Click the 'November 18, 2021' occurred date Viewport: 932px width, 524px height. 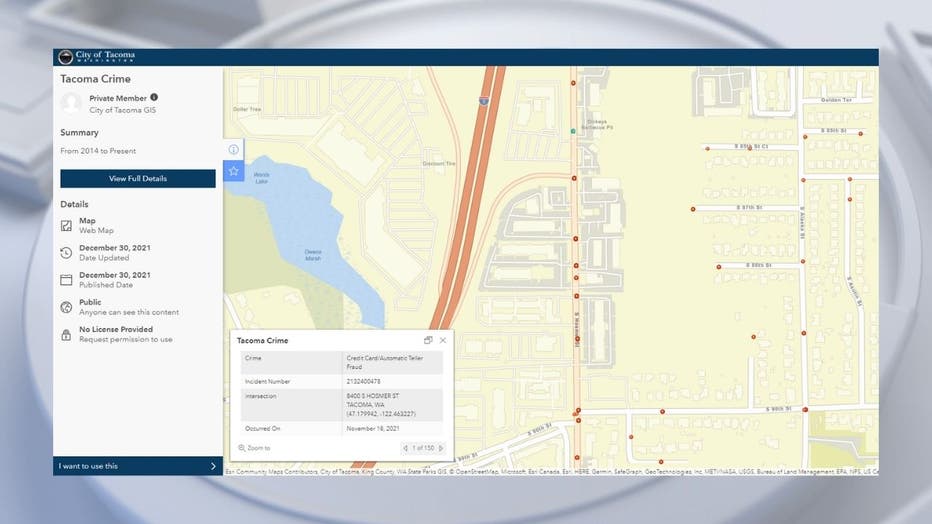[373, 428]
